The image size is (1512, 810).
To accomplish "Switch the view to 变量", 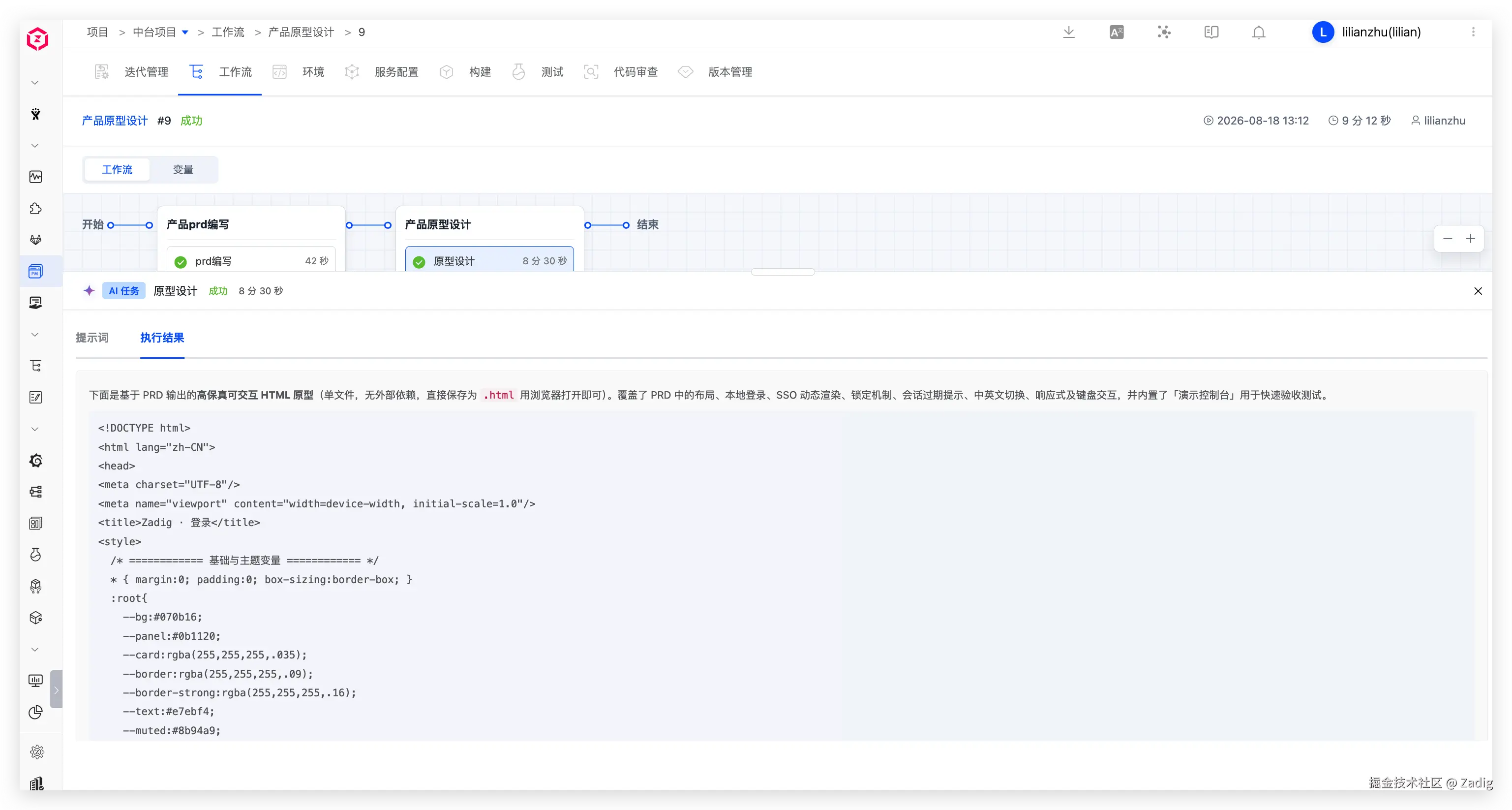I will point(183,170).
